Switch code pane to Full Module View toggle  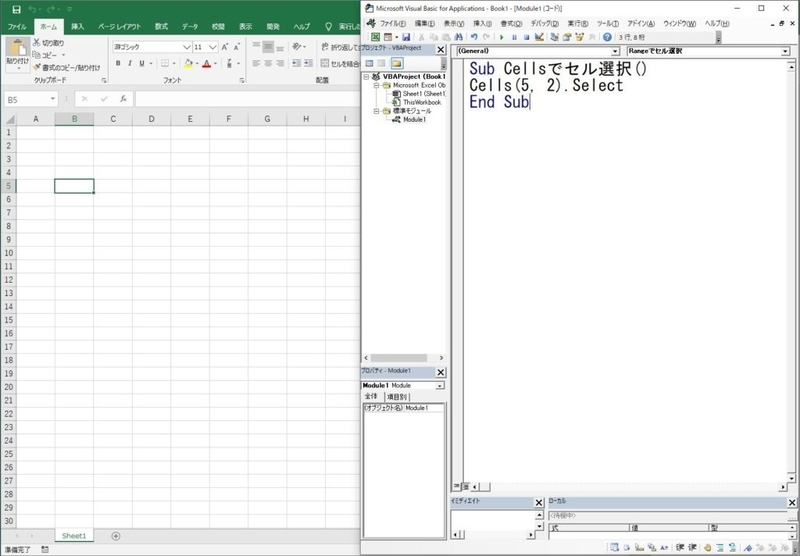(466, 487)
